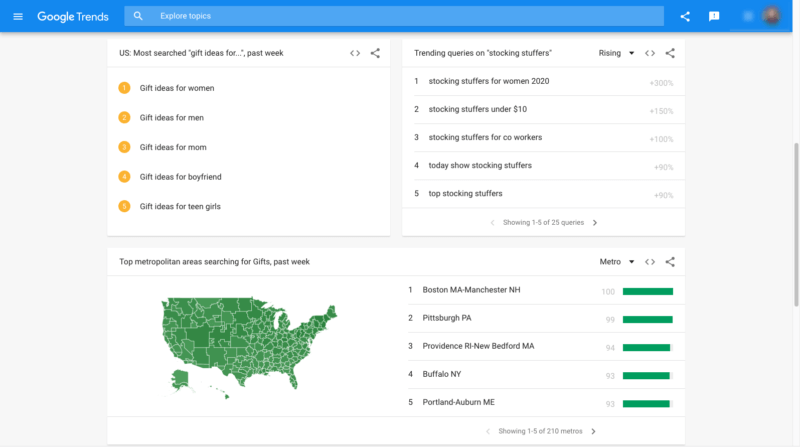Open Gift ideas for teen girls
Image resolution: width=800 pixels, height=448 pixels.
coord(180,207)
